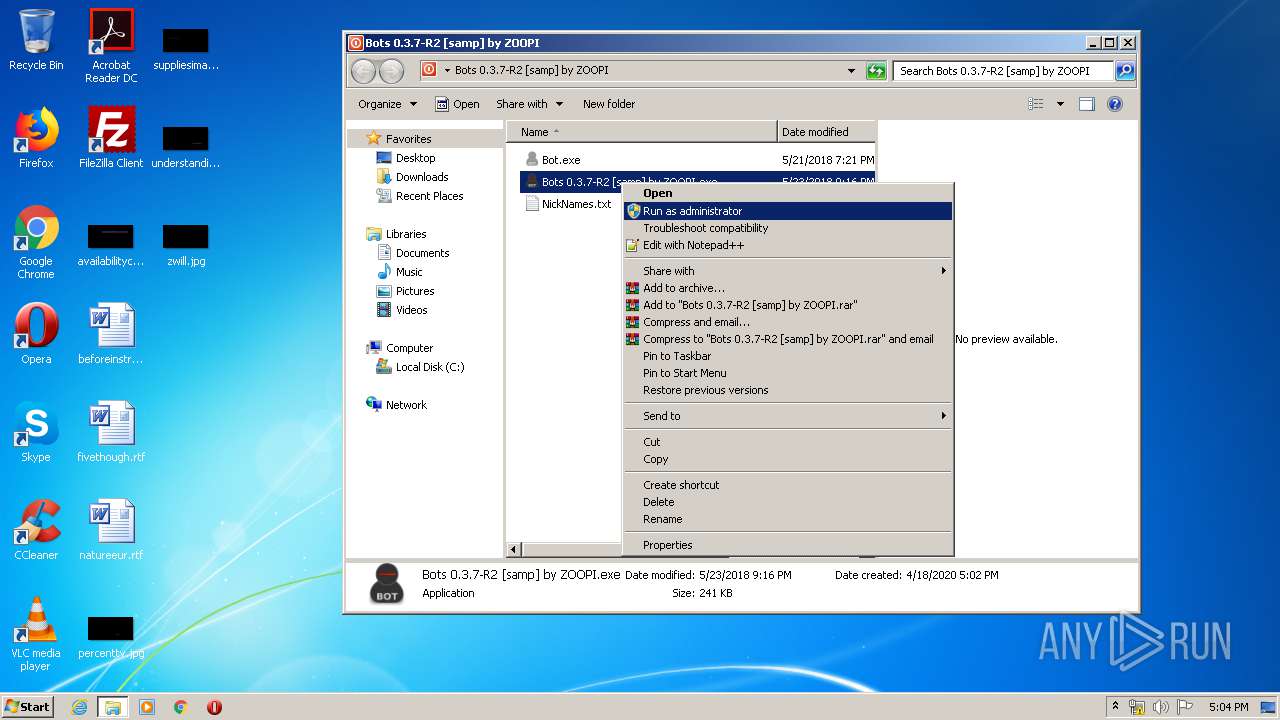The height and width of the screenshot is (720, 1280).
Task: Open Explorer help question mark icon
Action: coord(1115,104)
